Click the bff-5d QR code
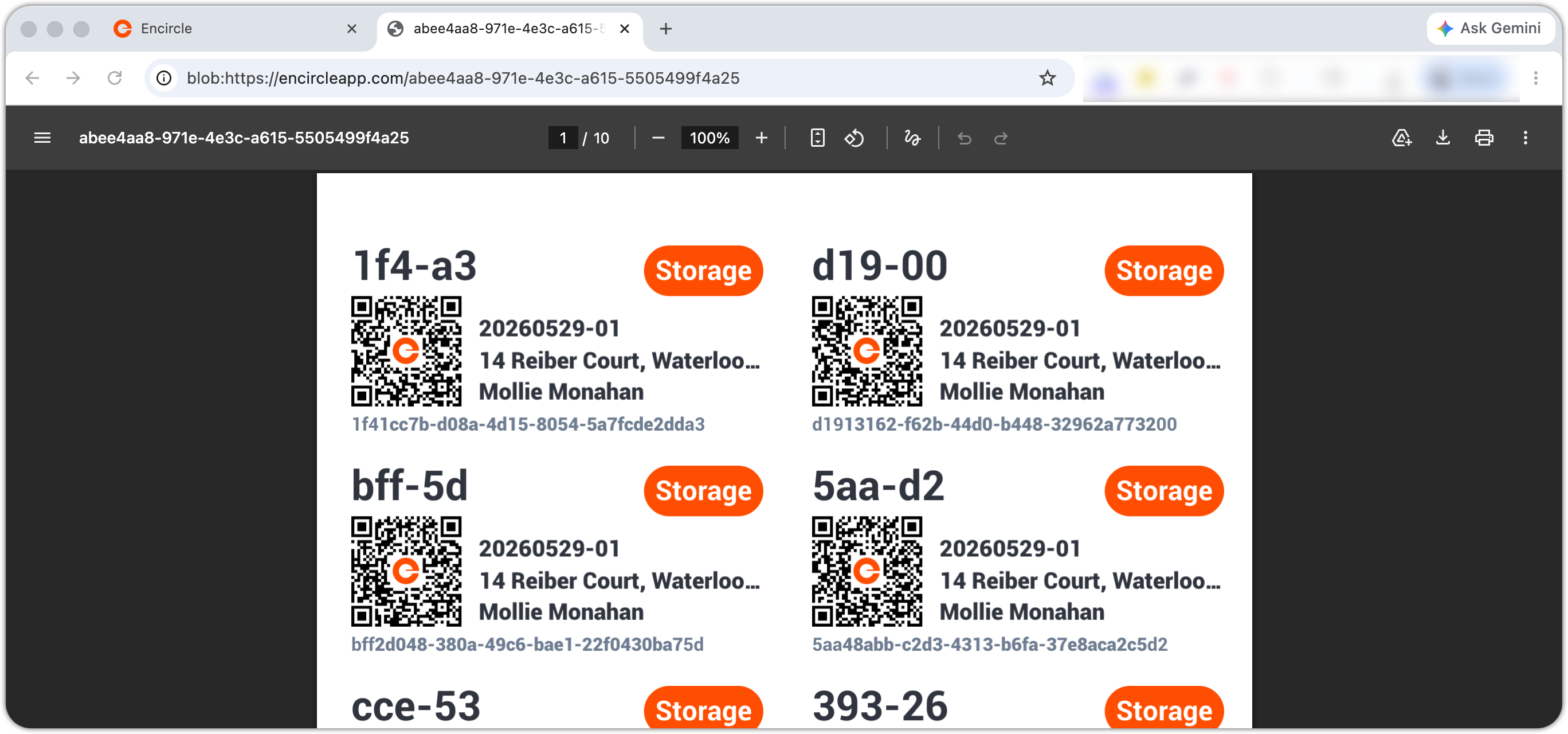Image resolution: width=1568 pixels, height=734 pixels. [406, 571]
